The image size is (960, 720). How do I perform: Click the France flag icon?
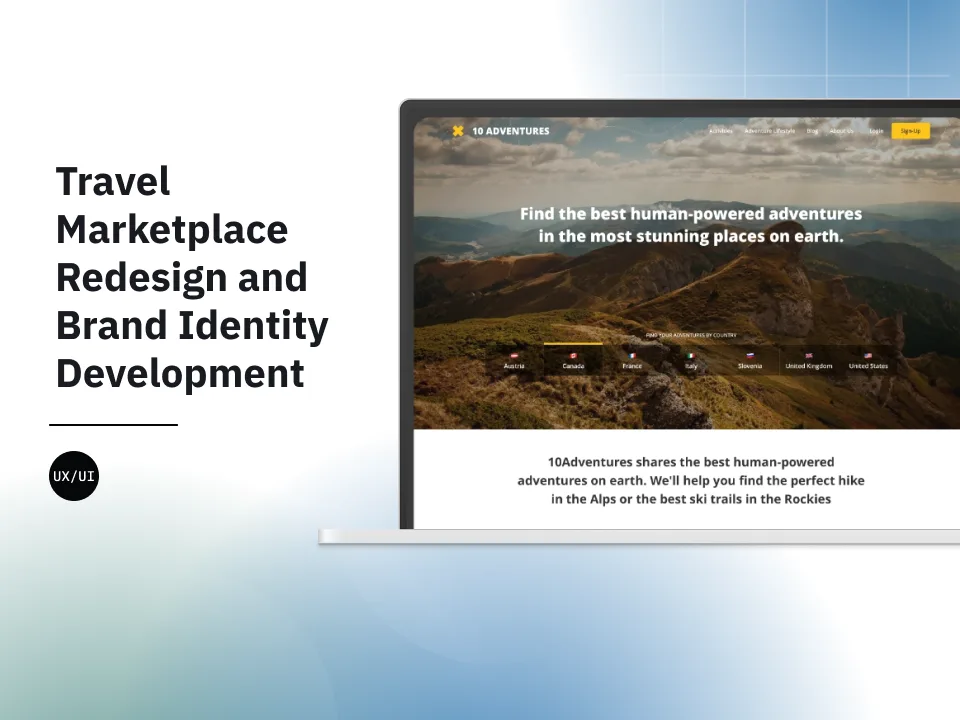click(x=632, y=355)
